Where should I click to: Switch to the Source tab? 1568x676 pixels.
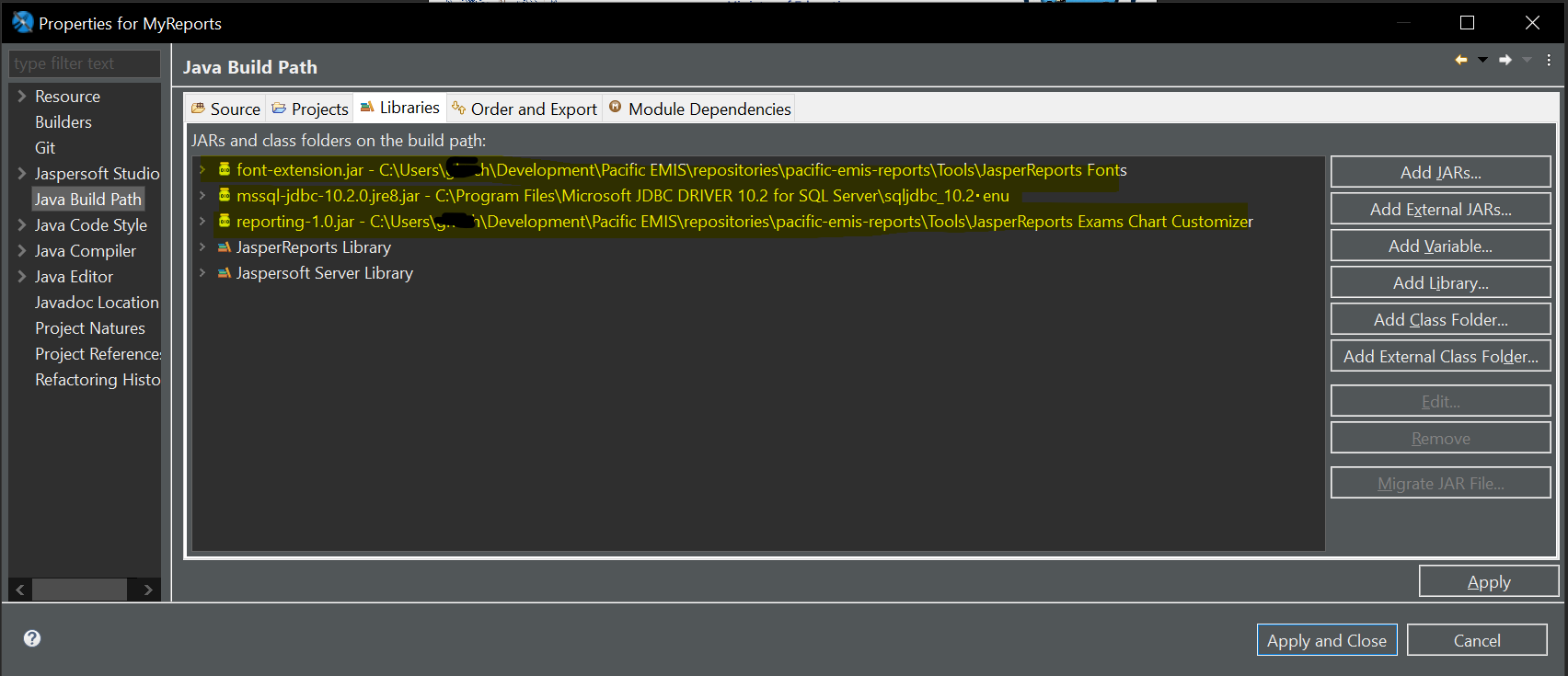pos(226,109)
